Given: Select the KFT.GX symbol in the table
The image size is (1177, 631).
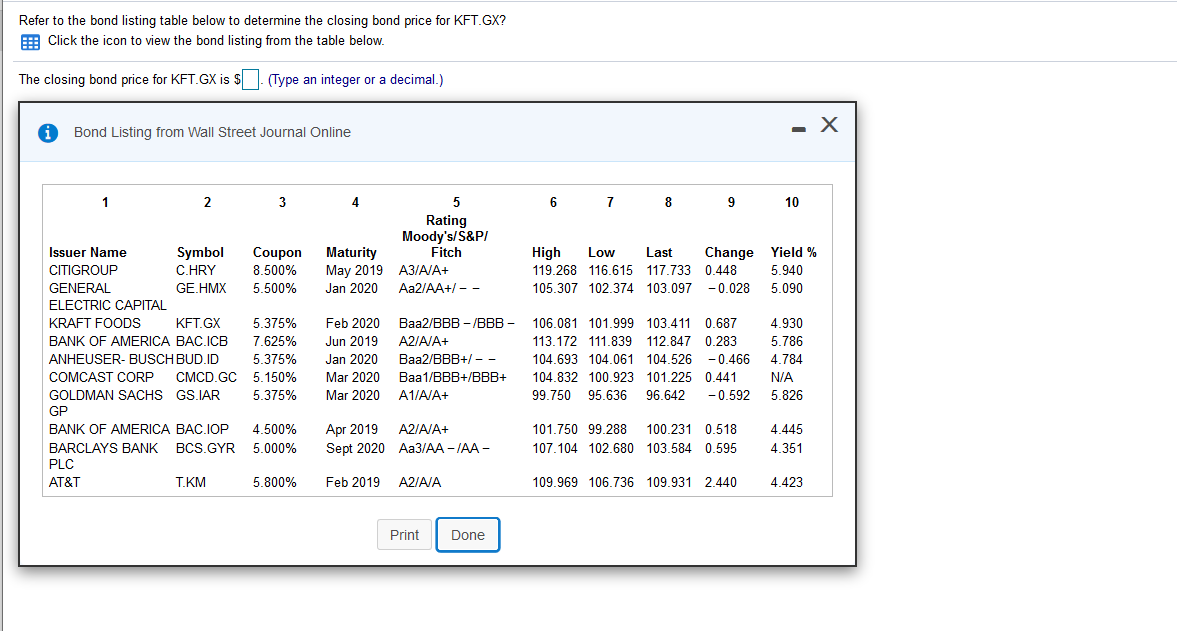Looking at the screenshot, I should pos(200,322).
